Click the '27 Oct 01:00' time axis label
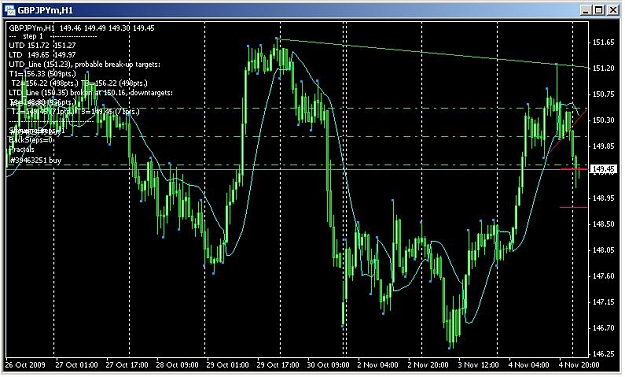Image resolution: width=625 pixels, height=377 pixels. pos(77,365)
